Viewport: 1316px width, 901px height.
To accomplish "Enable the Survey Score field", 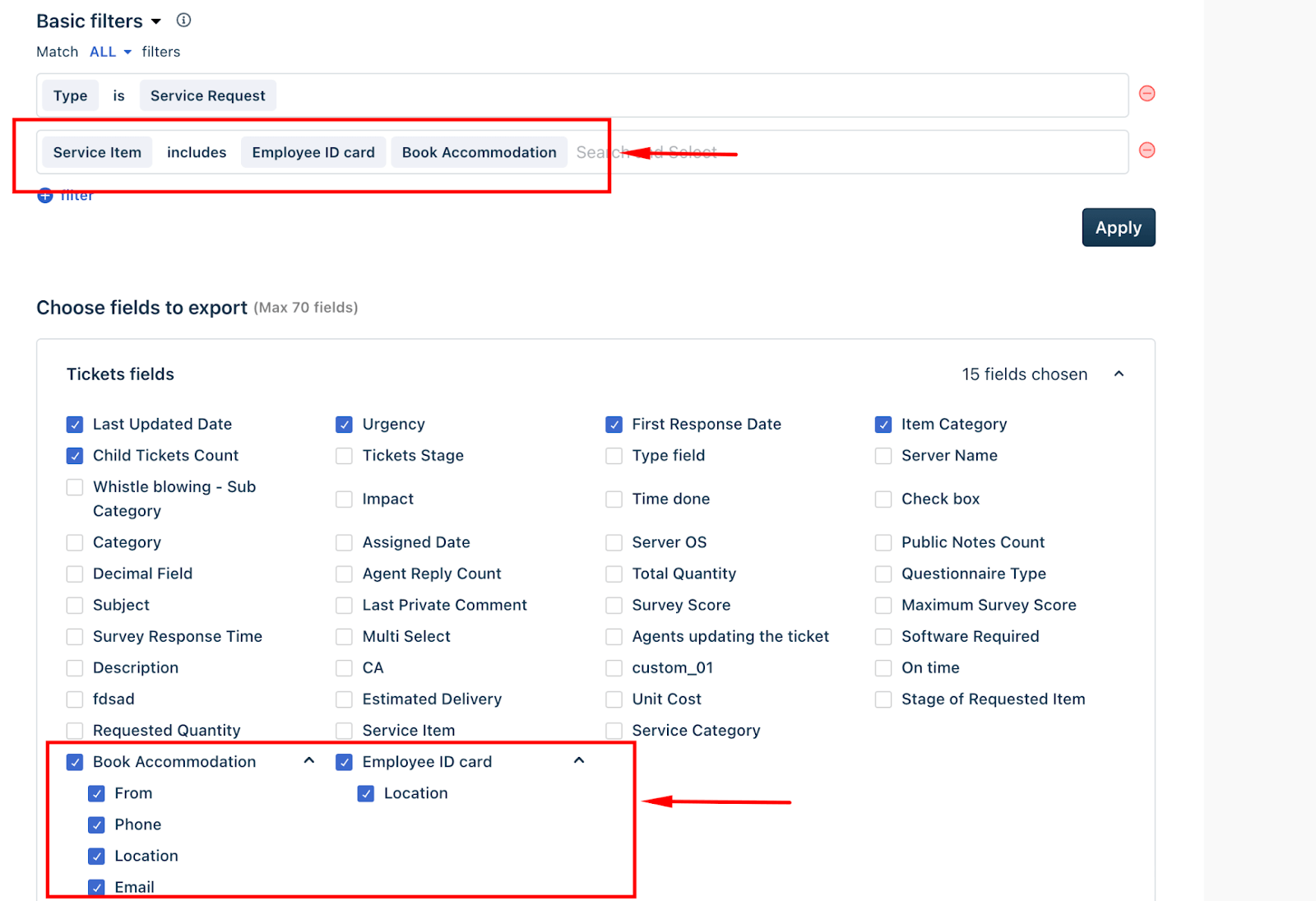I will tap(614, 606).
